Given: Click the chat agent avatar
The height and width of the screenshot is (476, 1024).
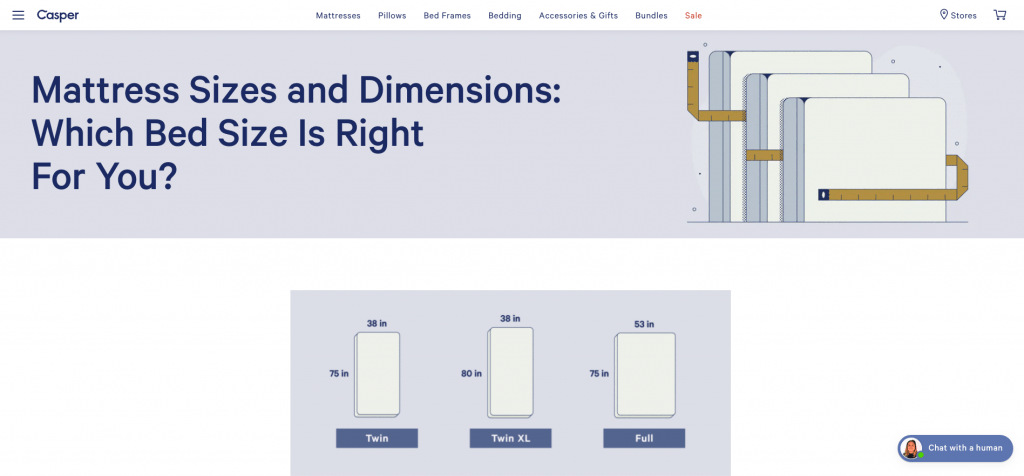Looking at the screenshot, I should [x=911, y=449].
